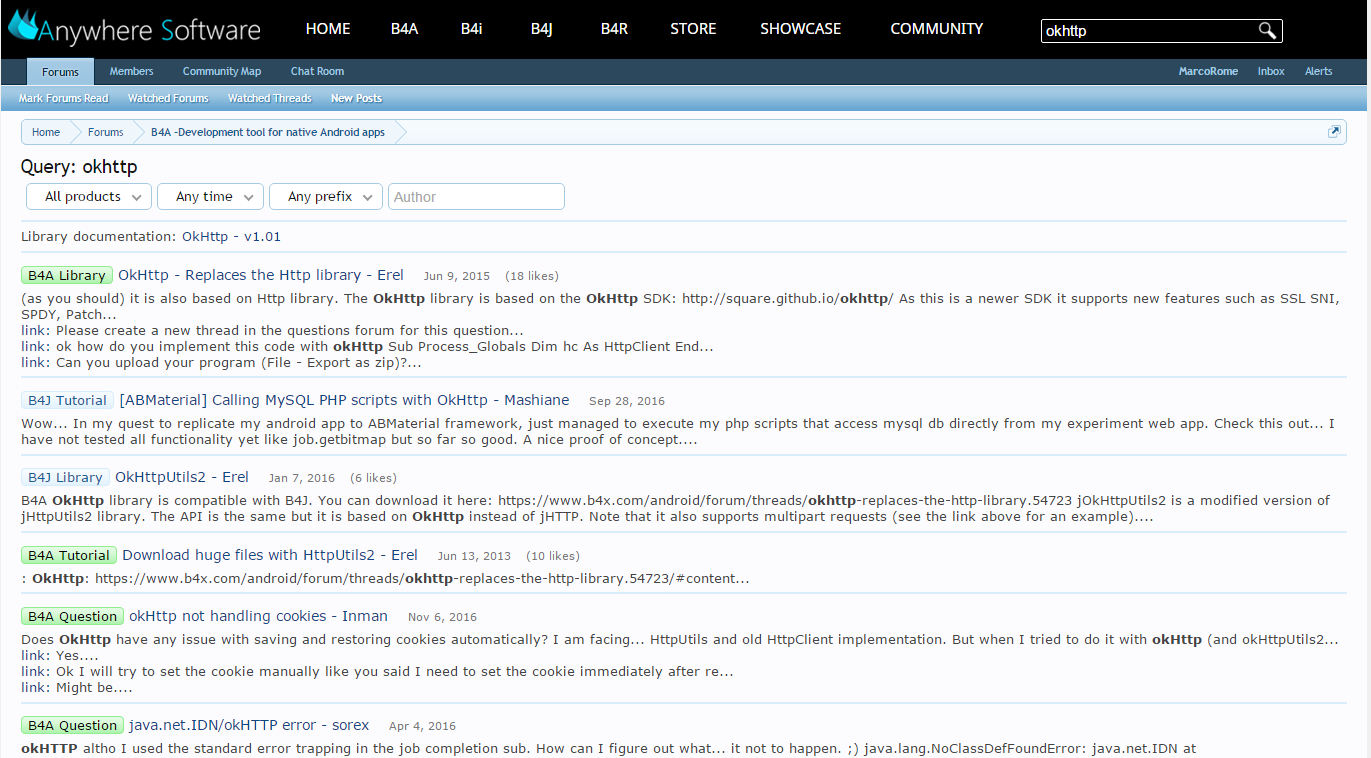Click the (6 likes) text
Image resolution: width=1371 pixels, height=758 pixels.
[373, 478]
